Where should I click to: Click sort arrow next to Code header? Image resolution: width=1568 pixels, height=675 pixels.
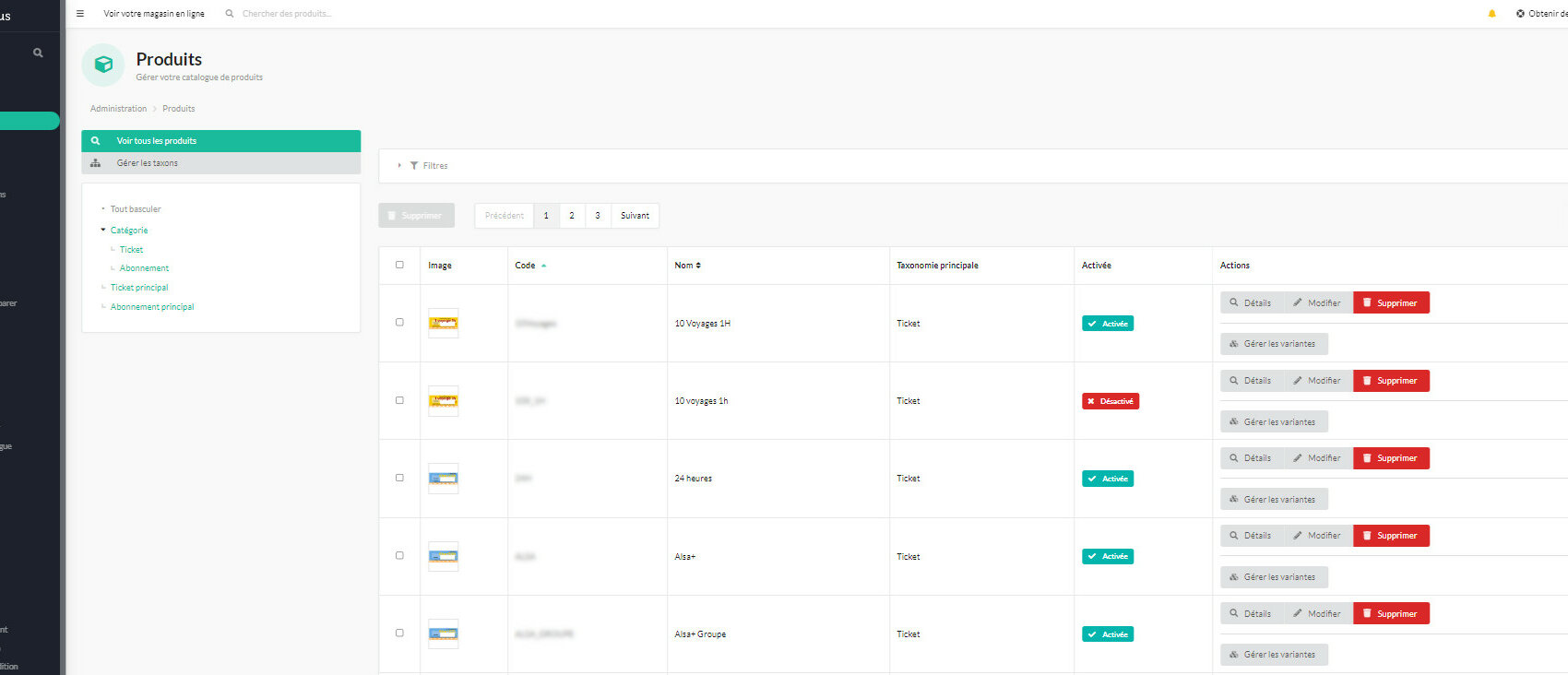(x=544, y=266)
